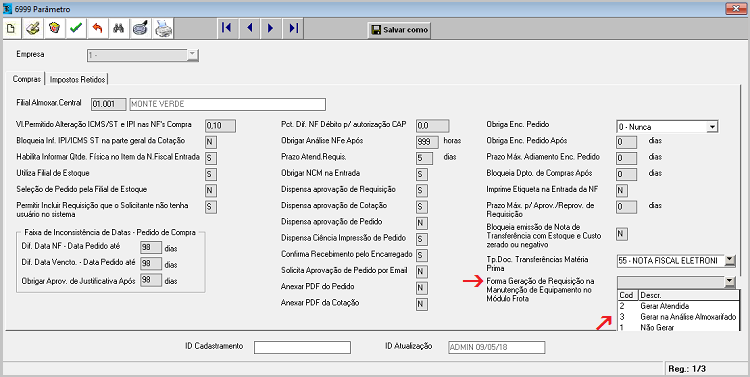Screen dimensions: 750x377
Task: Switch to the Impostos Retidos tab
Action: pos(77,79)
